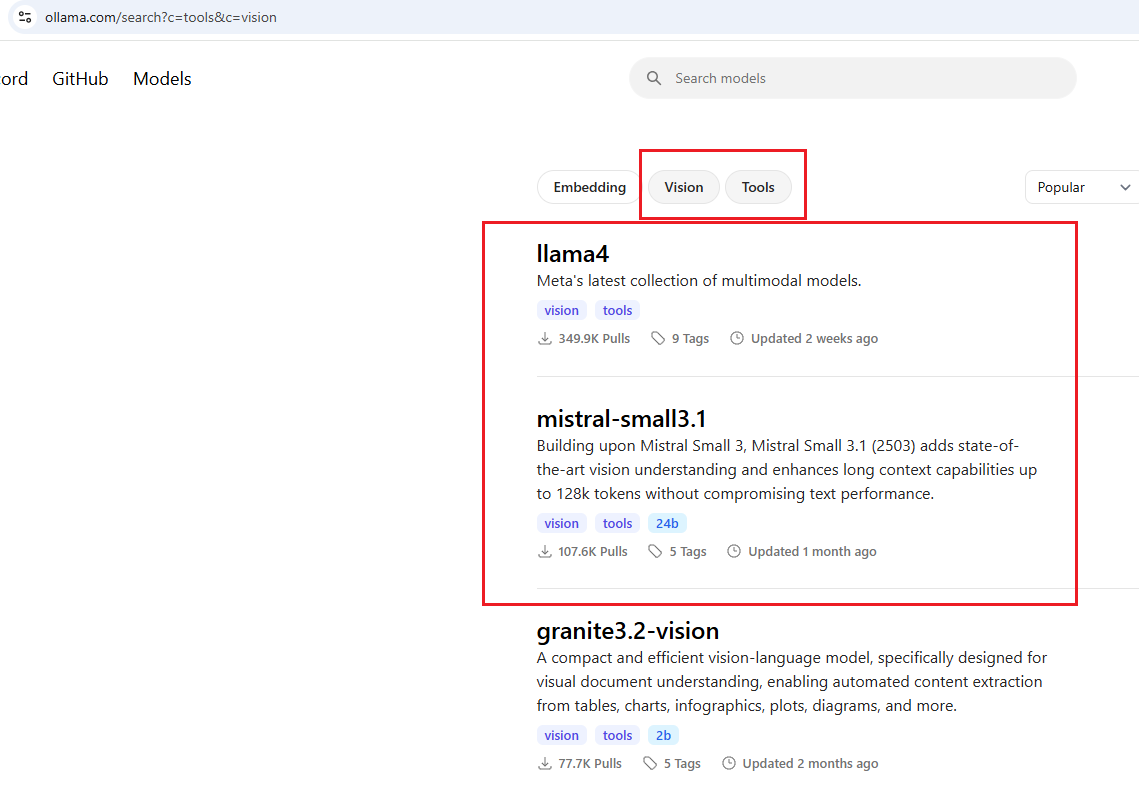Click the clock icon beside Updated 2 months ago
This screenshot has height=795, width=1139.
pyautogui.click(x=729, y=763)
